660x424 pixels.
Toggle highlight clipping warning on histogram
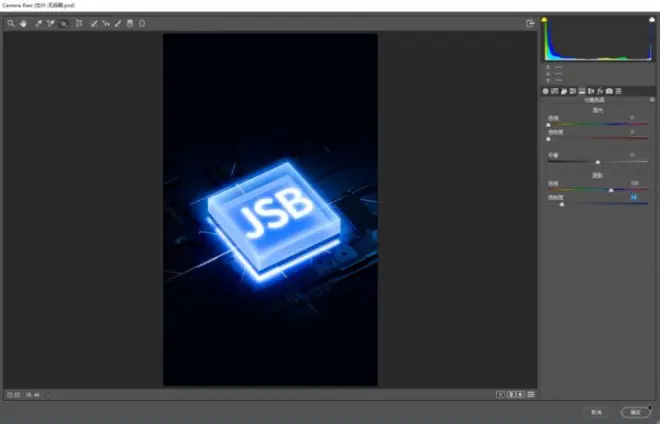tap(652, 20)
